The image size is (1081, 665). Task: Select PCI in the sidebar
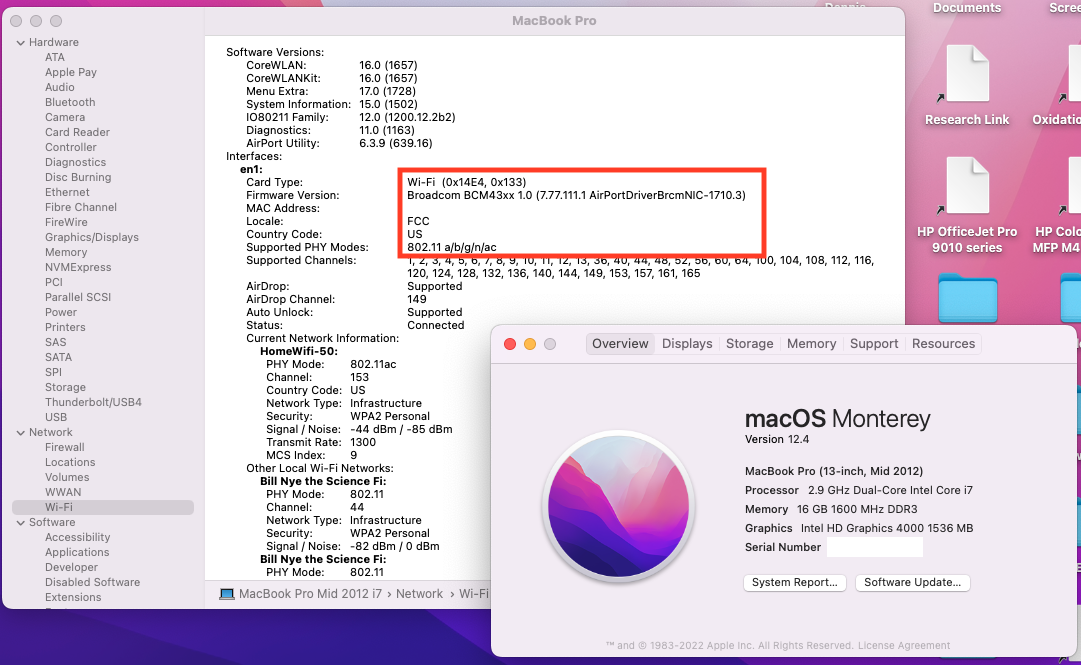click(54, 283)
